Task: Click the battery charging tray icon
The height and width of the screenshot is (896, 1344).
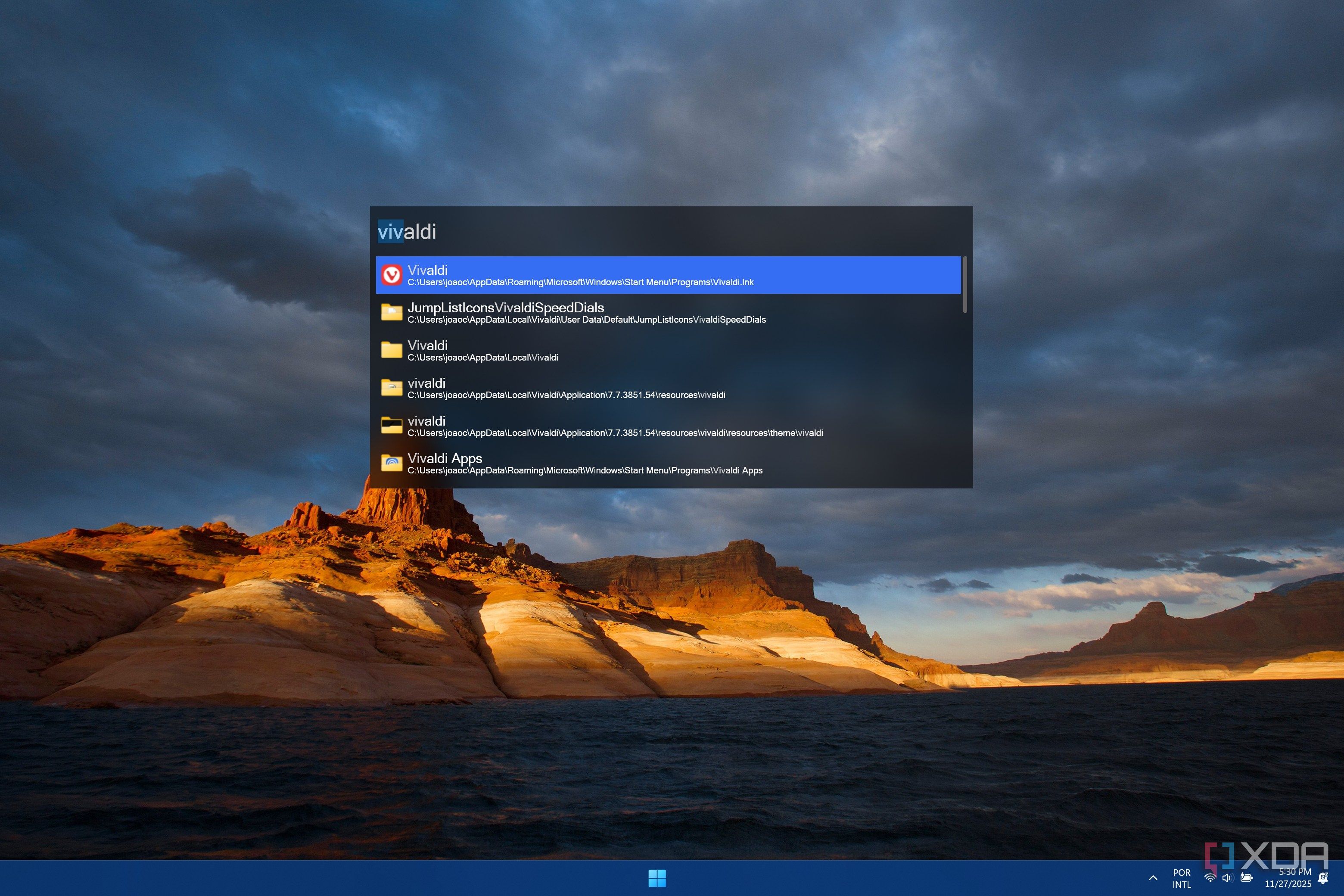Action: point(1247,877)
